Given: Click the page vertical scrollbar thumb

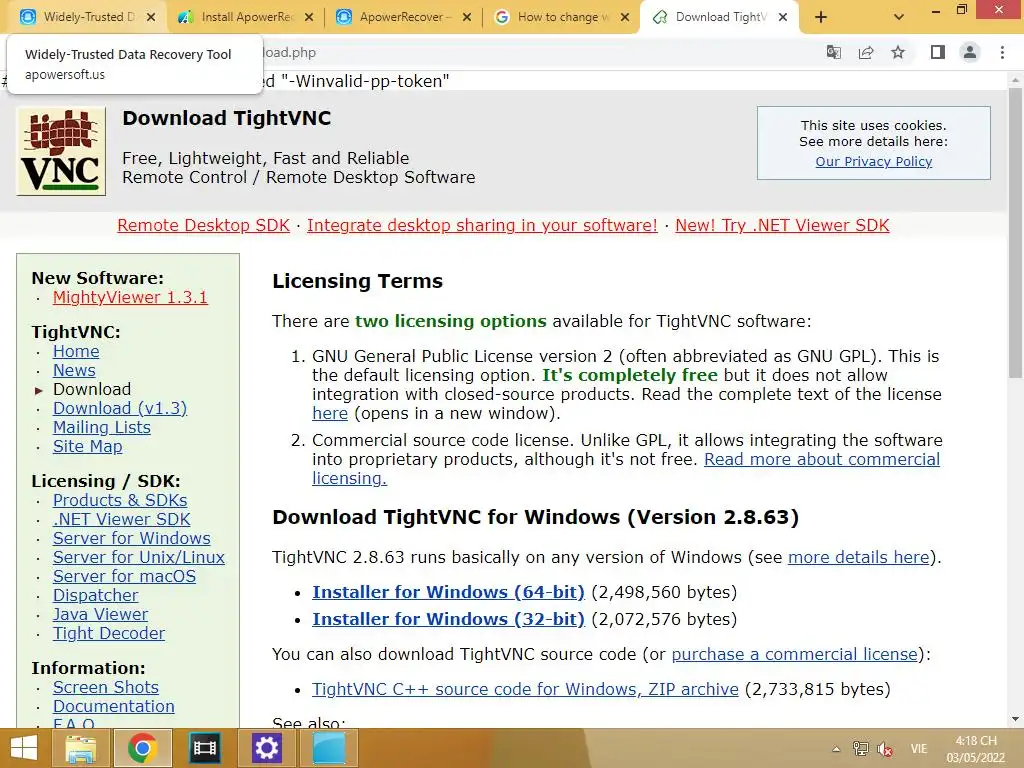Looking at the screenshot, I should pos(1015,232).
